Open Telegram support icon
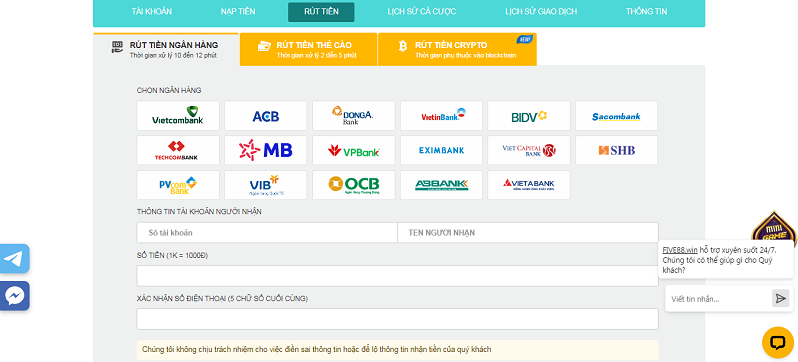 [x=14, y=259]
